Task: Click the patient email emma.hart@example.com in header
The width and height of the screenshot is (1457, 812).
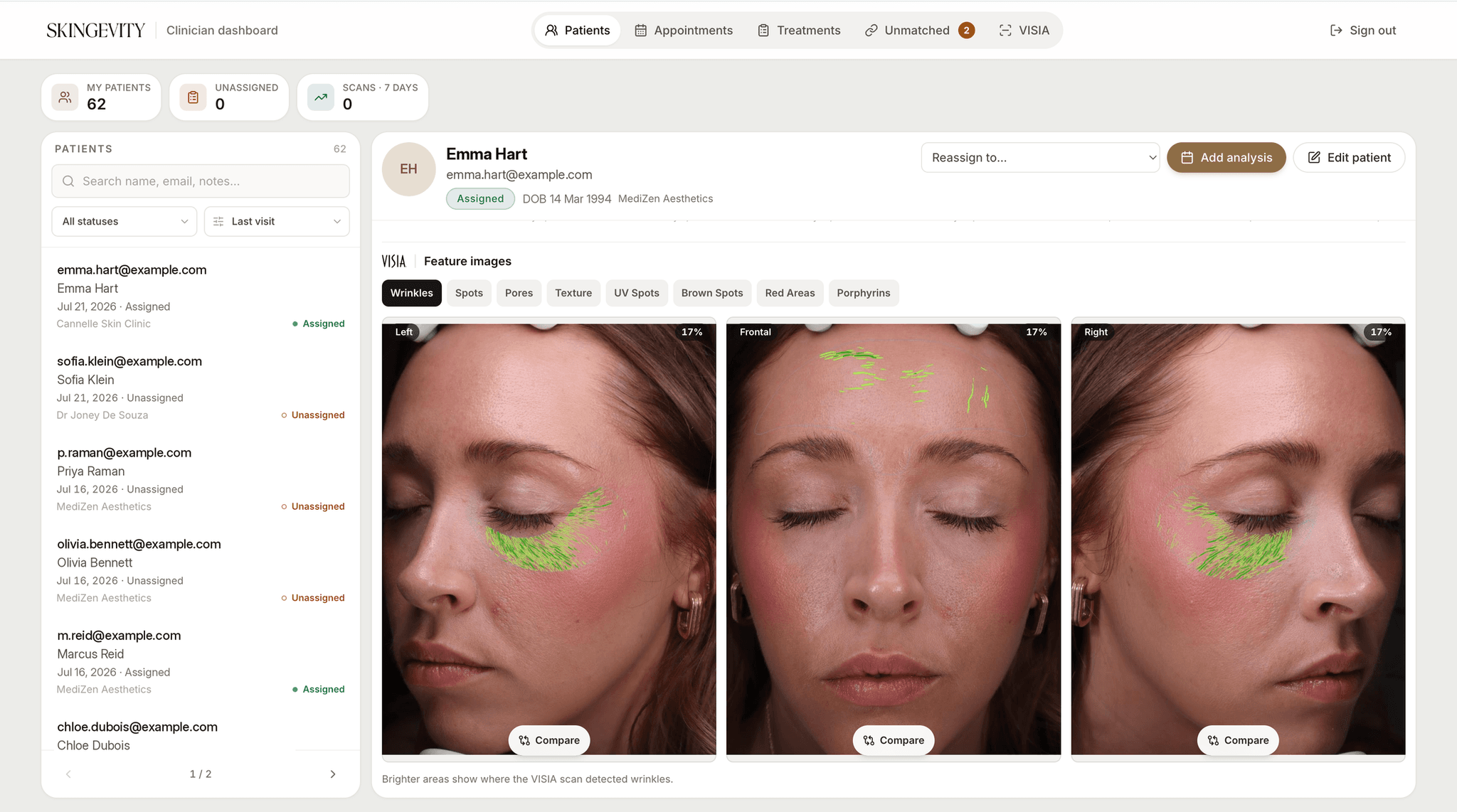Action: coord(519,175)
